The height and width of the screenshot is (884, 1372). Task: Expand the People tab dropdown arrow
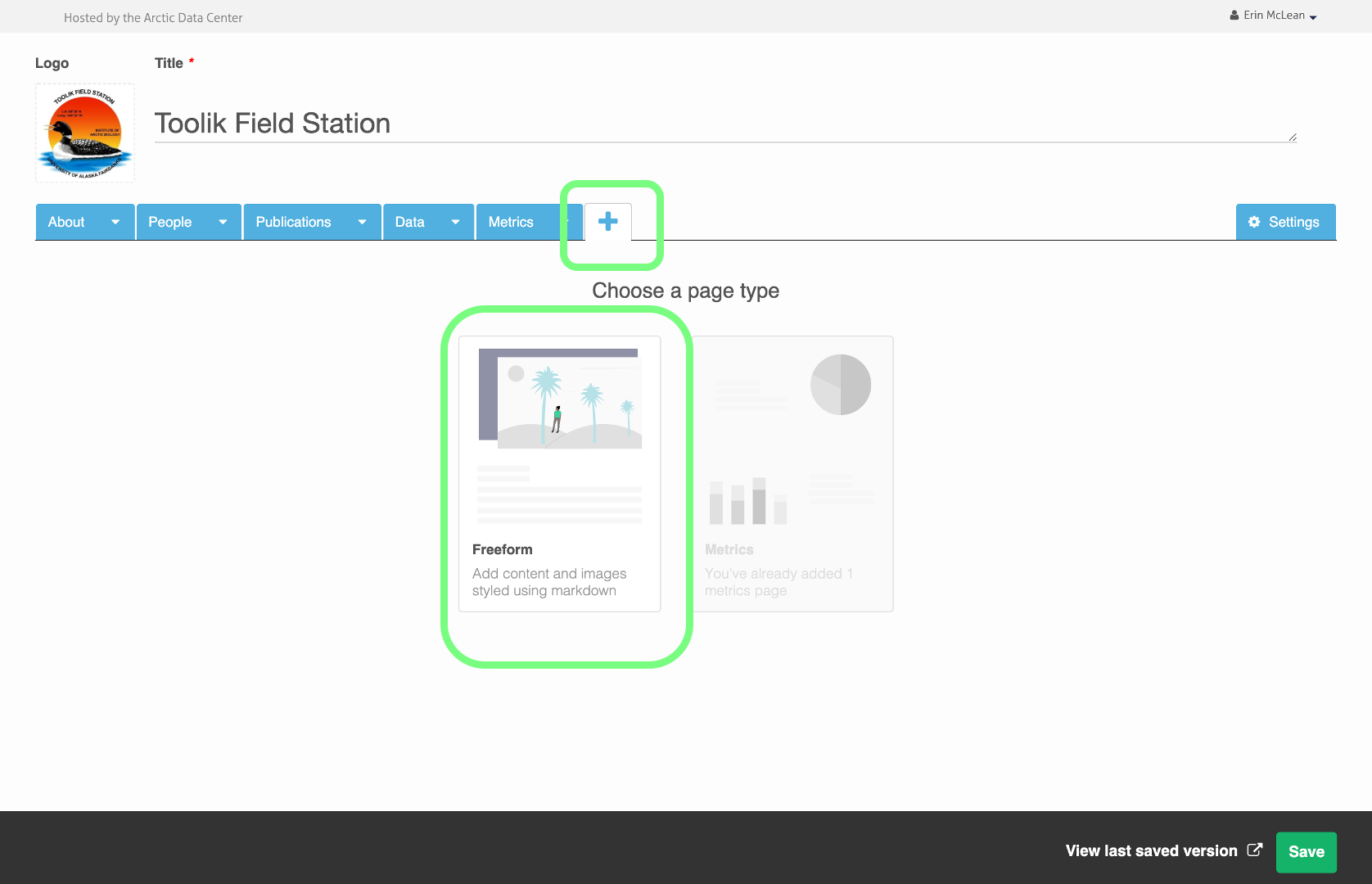pos(223,222)
